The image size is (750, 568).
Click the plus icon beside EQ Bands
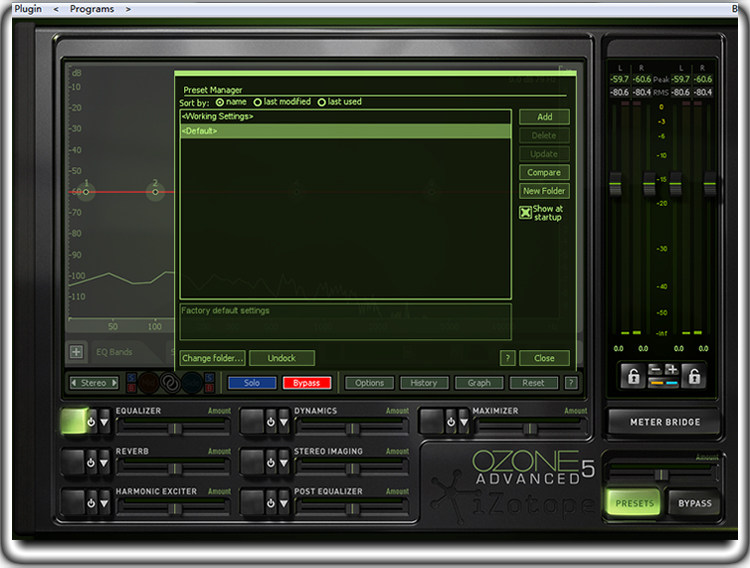(76, 352)
